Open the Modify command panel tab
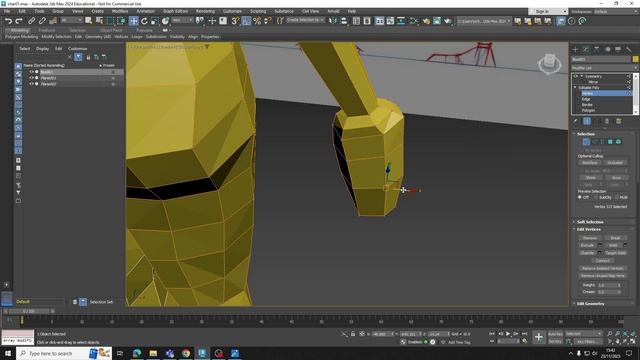640x360 pixels. click(586, 49)
